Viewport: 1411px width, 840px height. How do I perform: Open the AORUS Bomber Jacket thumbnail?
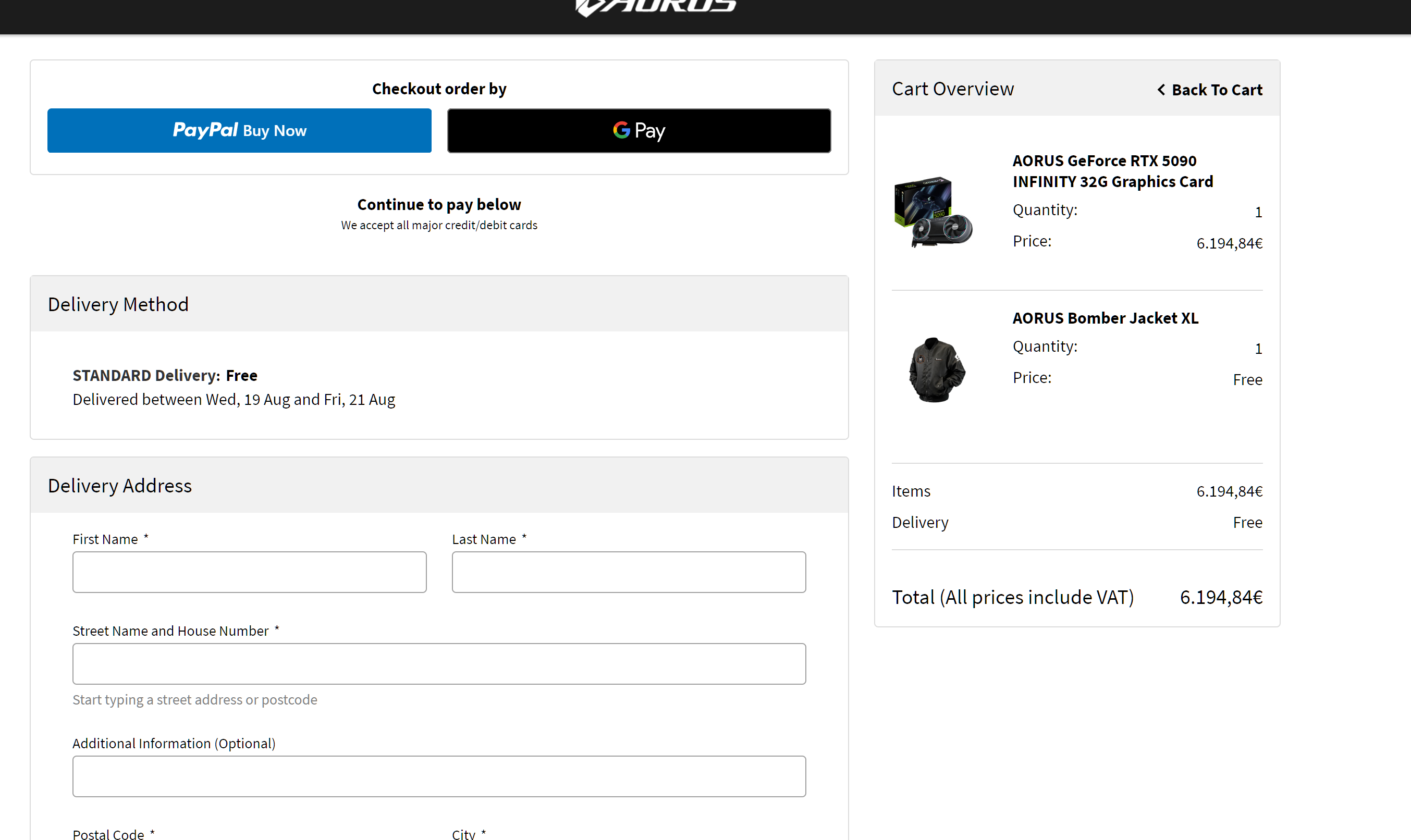[937, 370]
